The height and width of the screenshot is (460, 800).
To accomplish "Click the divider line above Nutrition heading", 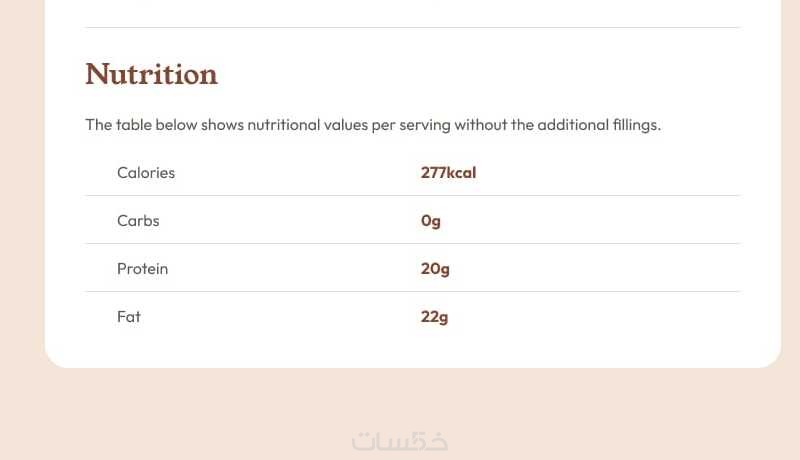I will [x=412, y=27].
